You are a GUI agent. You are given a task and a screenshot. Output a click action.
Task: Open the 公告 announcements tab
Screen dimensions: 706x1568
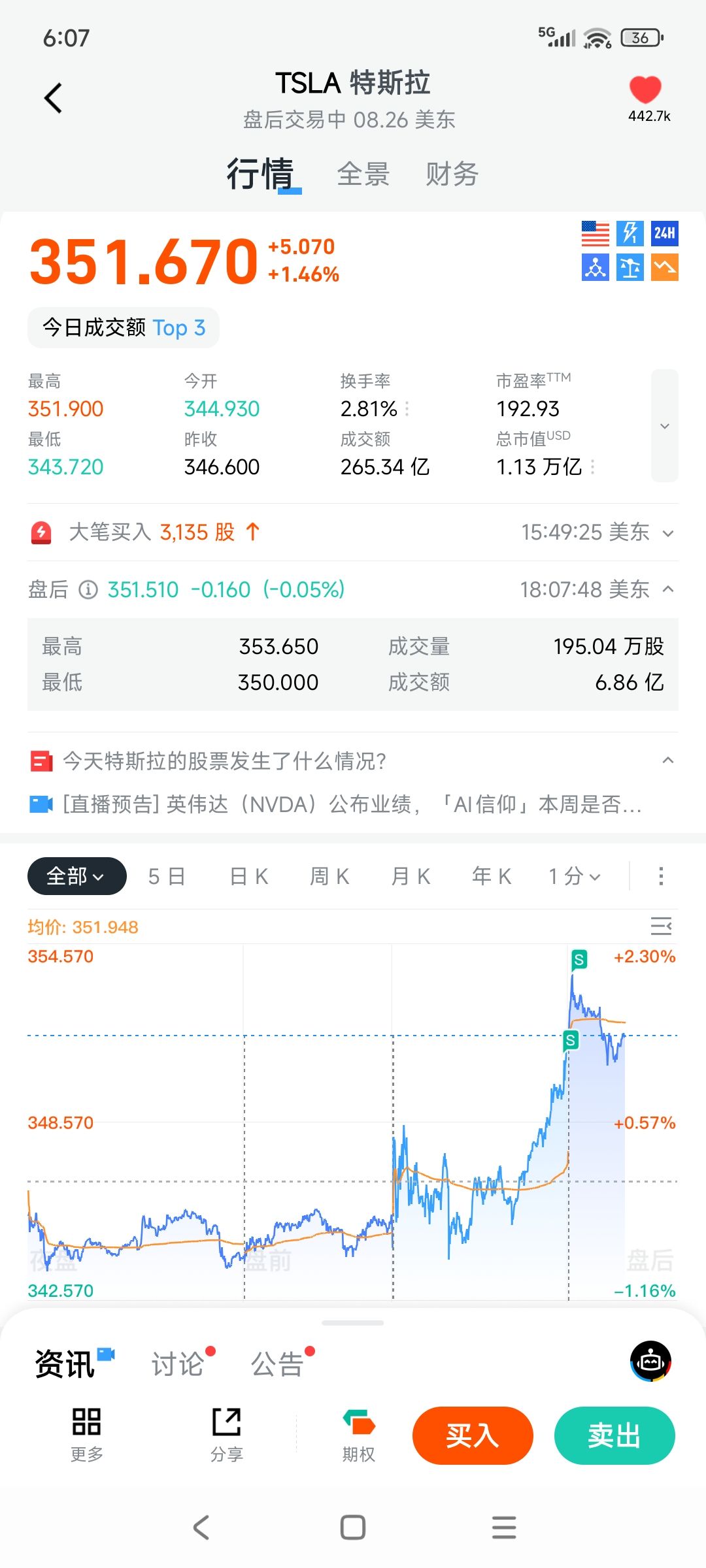tap(277, 1364)
